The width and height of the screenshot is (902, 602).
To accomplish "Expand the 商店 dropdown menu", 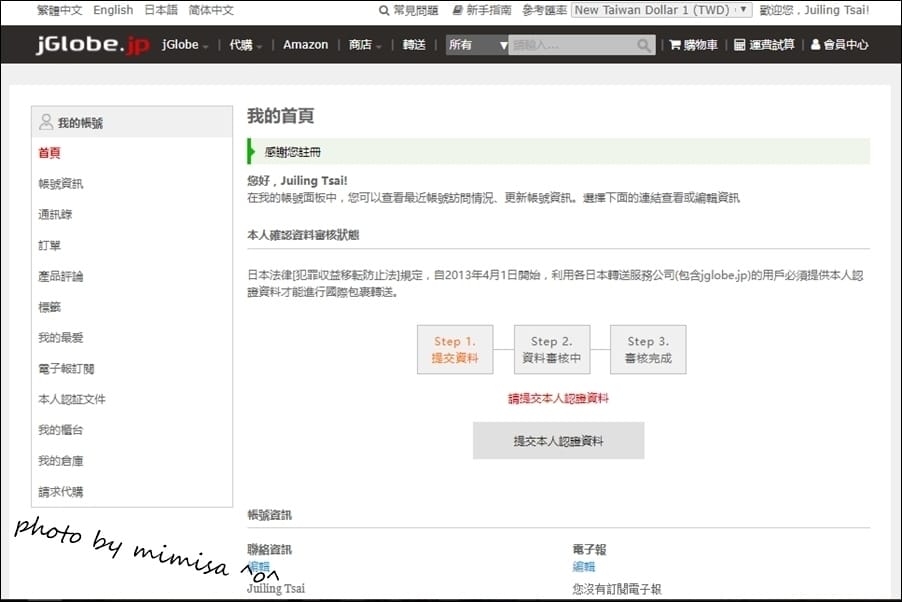I will 363,44.
